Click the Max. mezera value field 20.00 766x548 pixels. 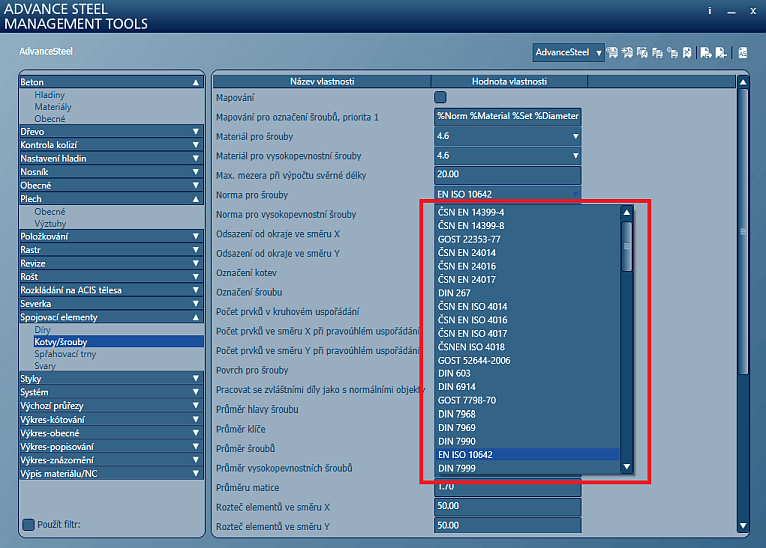coord(508,175)
